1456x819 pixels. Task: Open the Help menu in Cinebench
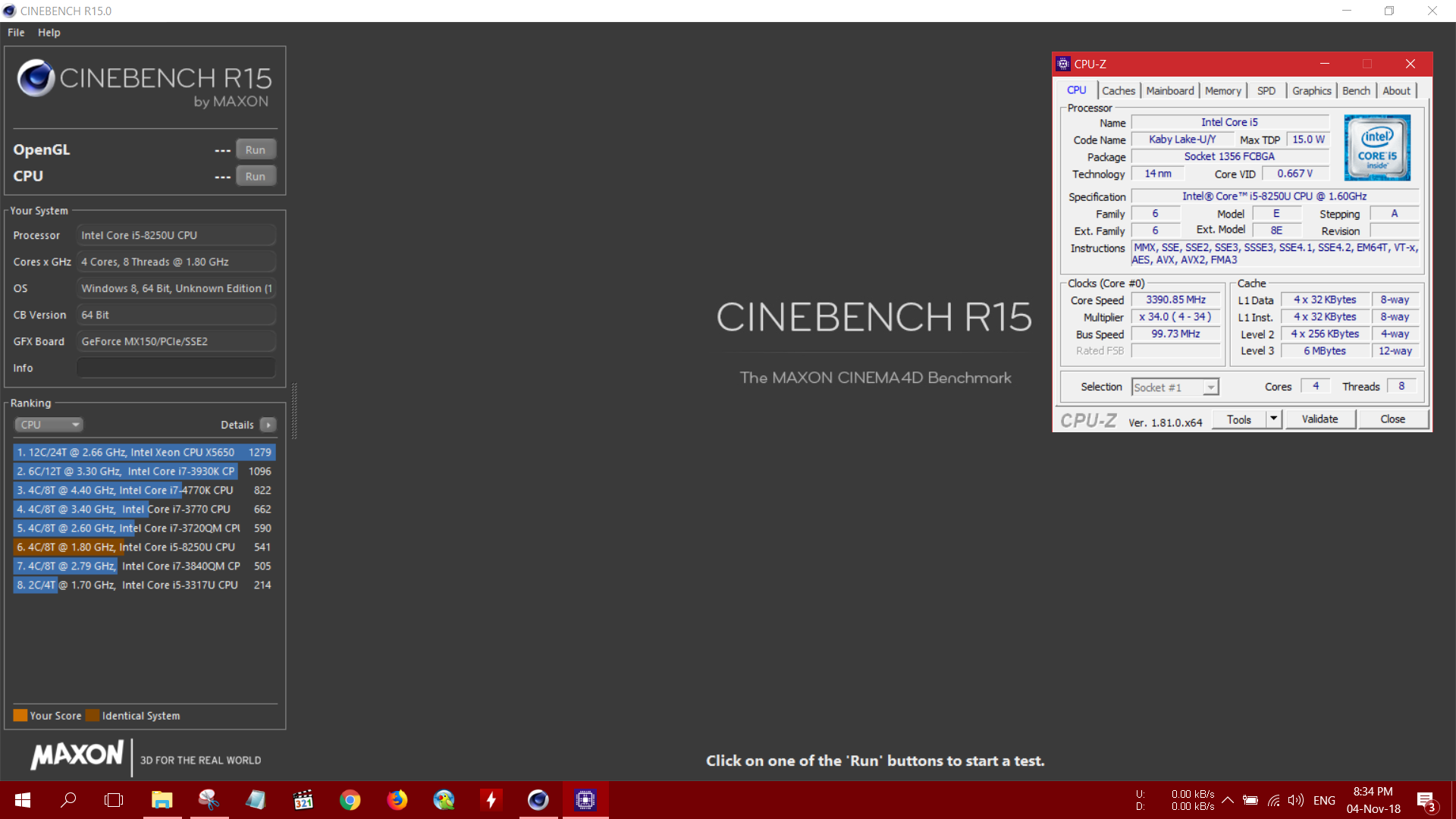(49, 33)
